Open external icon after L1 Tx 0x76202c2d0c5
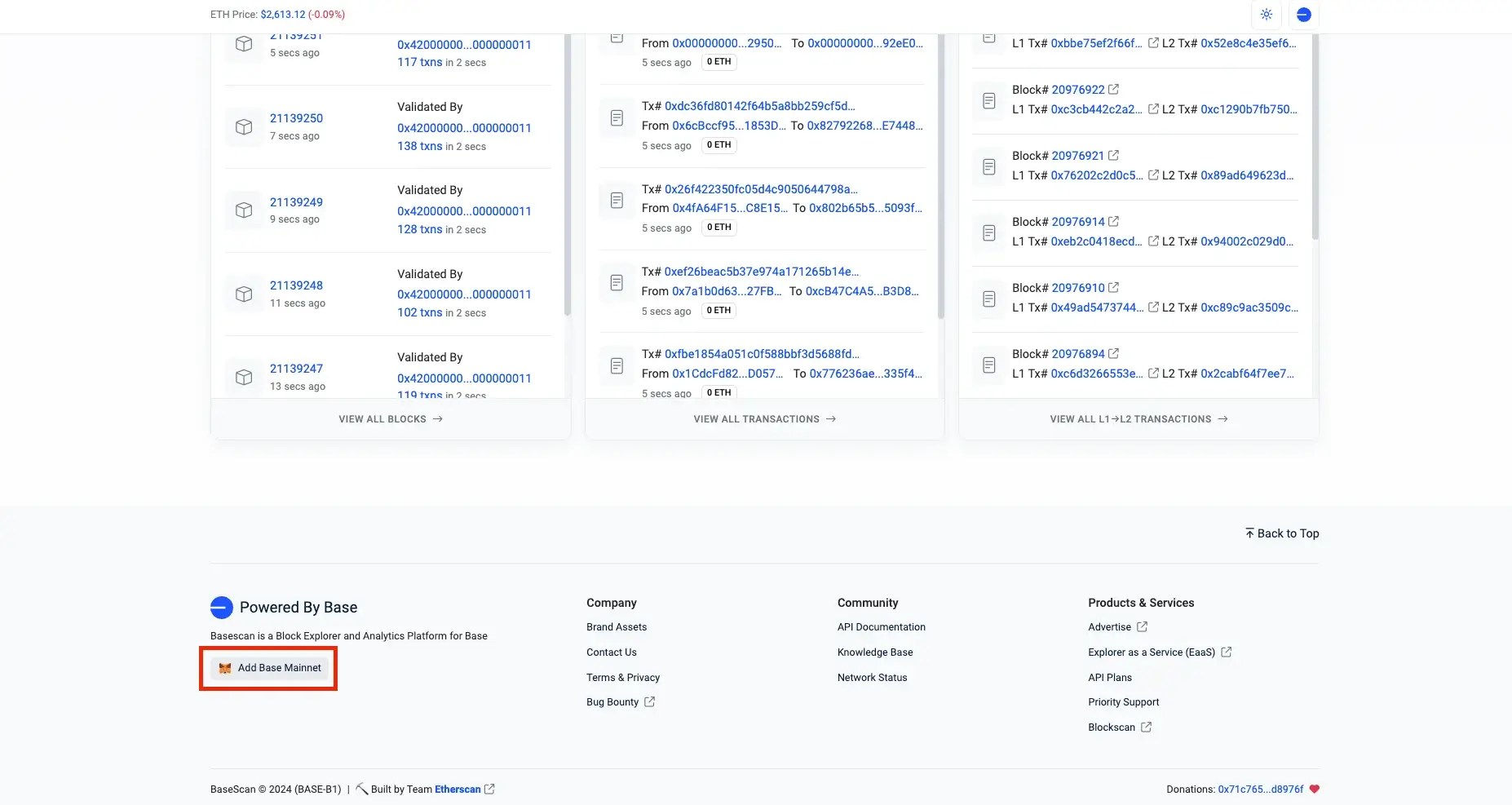 click(1153, 175)
